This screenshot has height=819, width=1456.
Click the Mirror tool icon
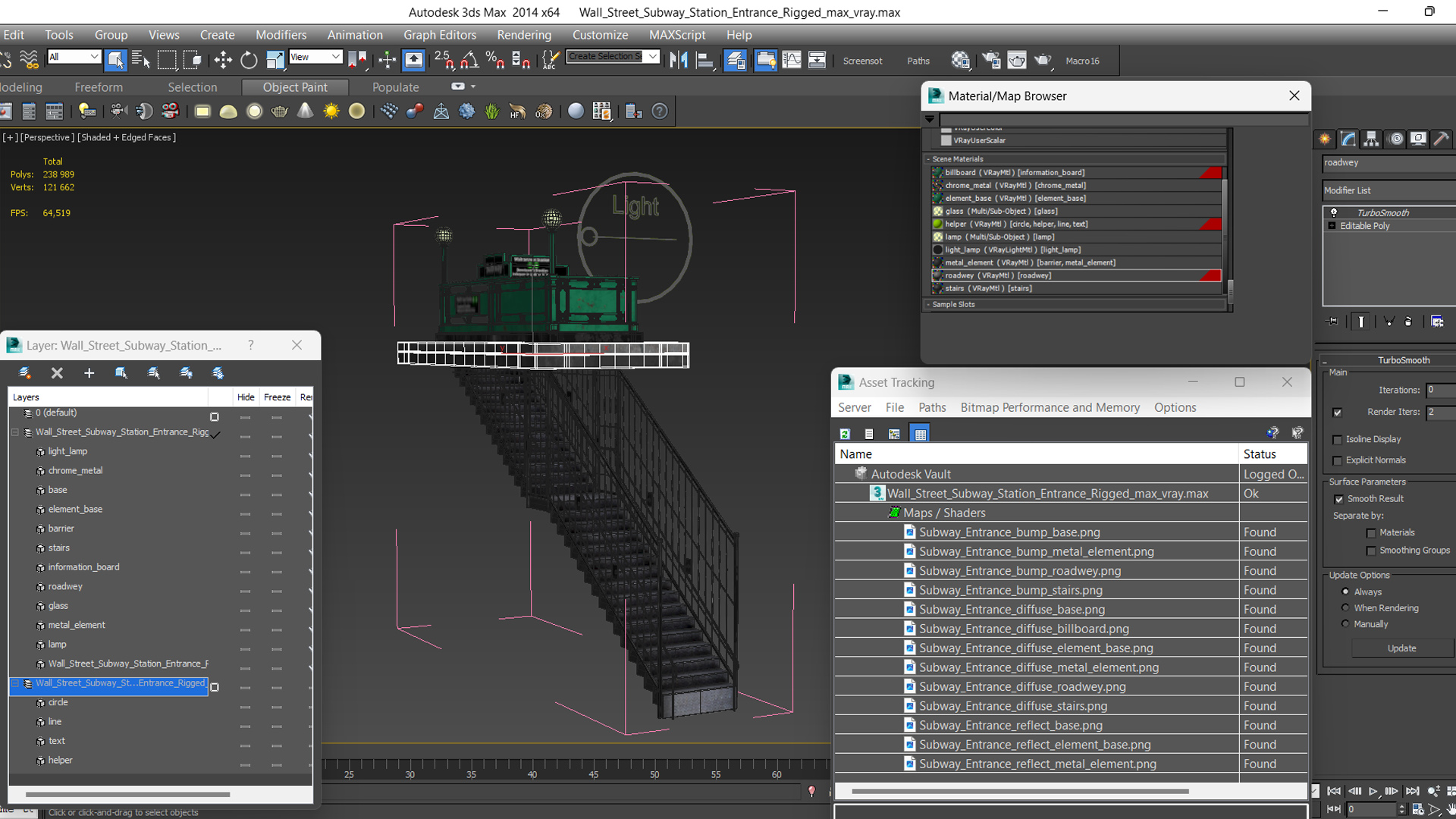tap(679, 60)
